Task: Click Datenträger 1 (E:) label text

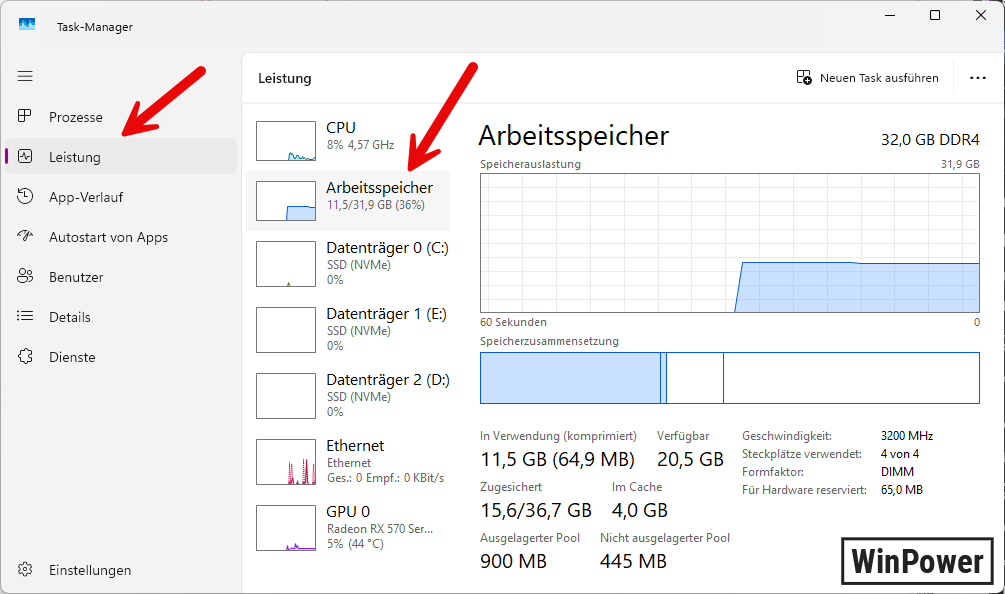Action: [x=386, y=314]
